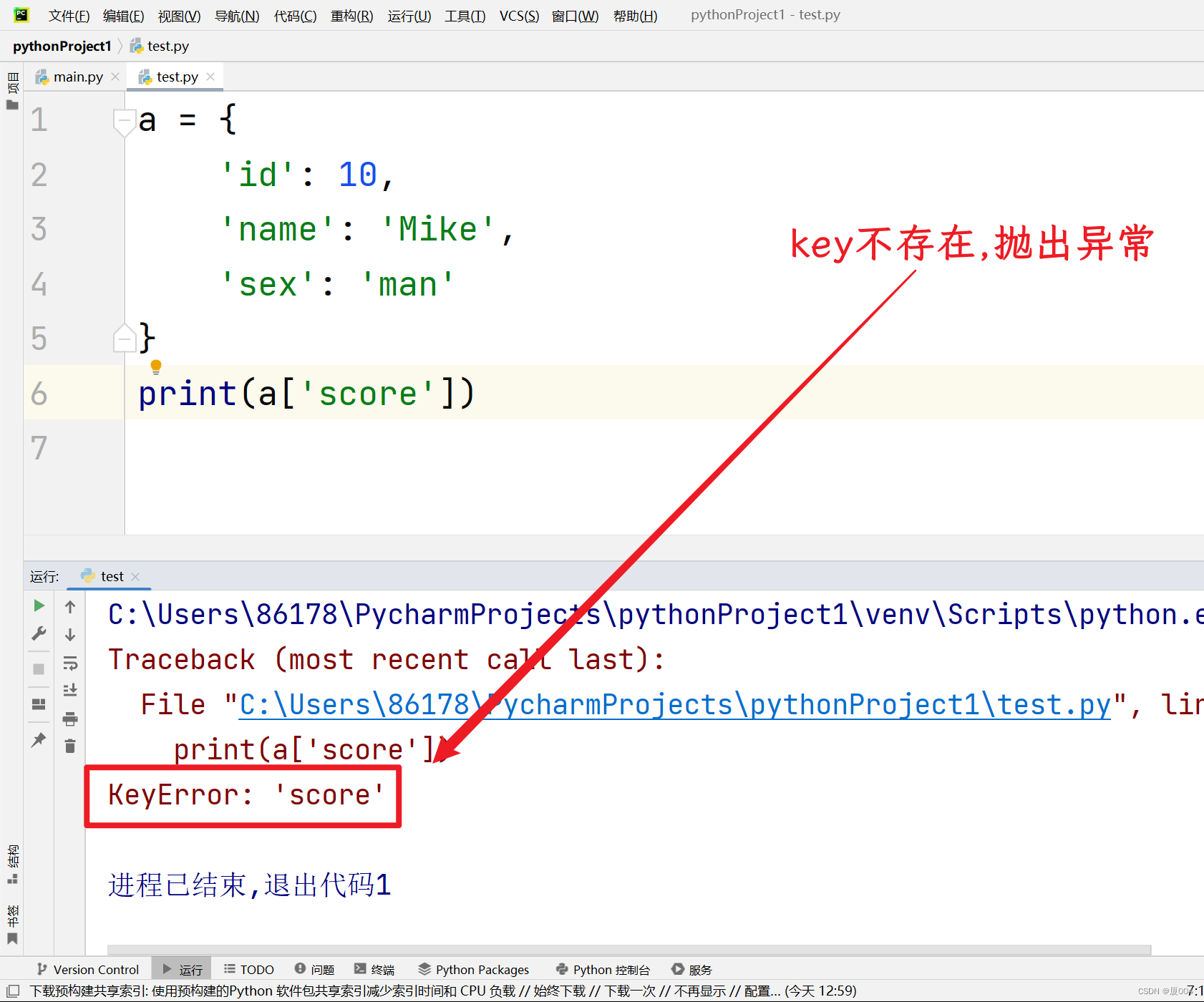Open the 导航(N) menu
The width and height of the screenshot is (1204, 1002).
(x=237, y=16)
